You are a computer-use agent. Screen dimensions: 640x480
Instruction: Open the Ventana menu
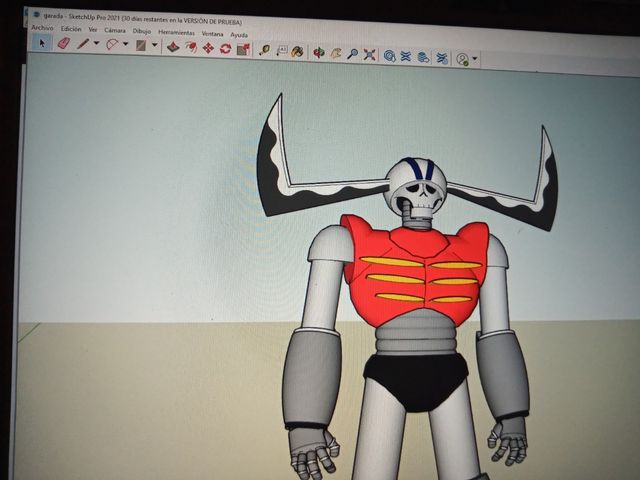(x=213, y=34)
